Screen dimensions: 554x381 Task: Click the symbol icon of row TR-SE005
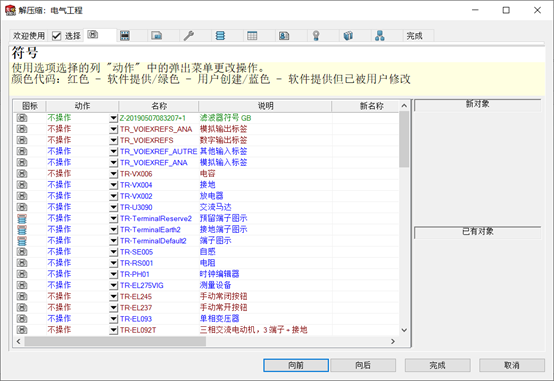point(22,252)
